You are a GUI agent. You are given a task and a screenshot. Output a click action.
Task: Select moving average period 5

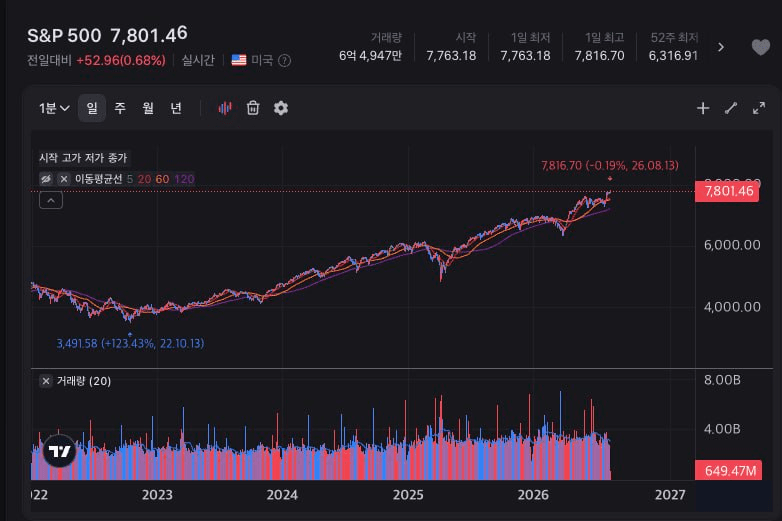(130, 179)
